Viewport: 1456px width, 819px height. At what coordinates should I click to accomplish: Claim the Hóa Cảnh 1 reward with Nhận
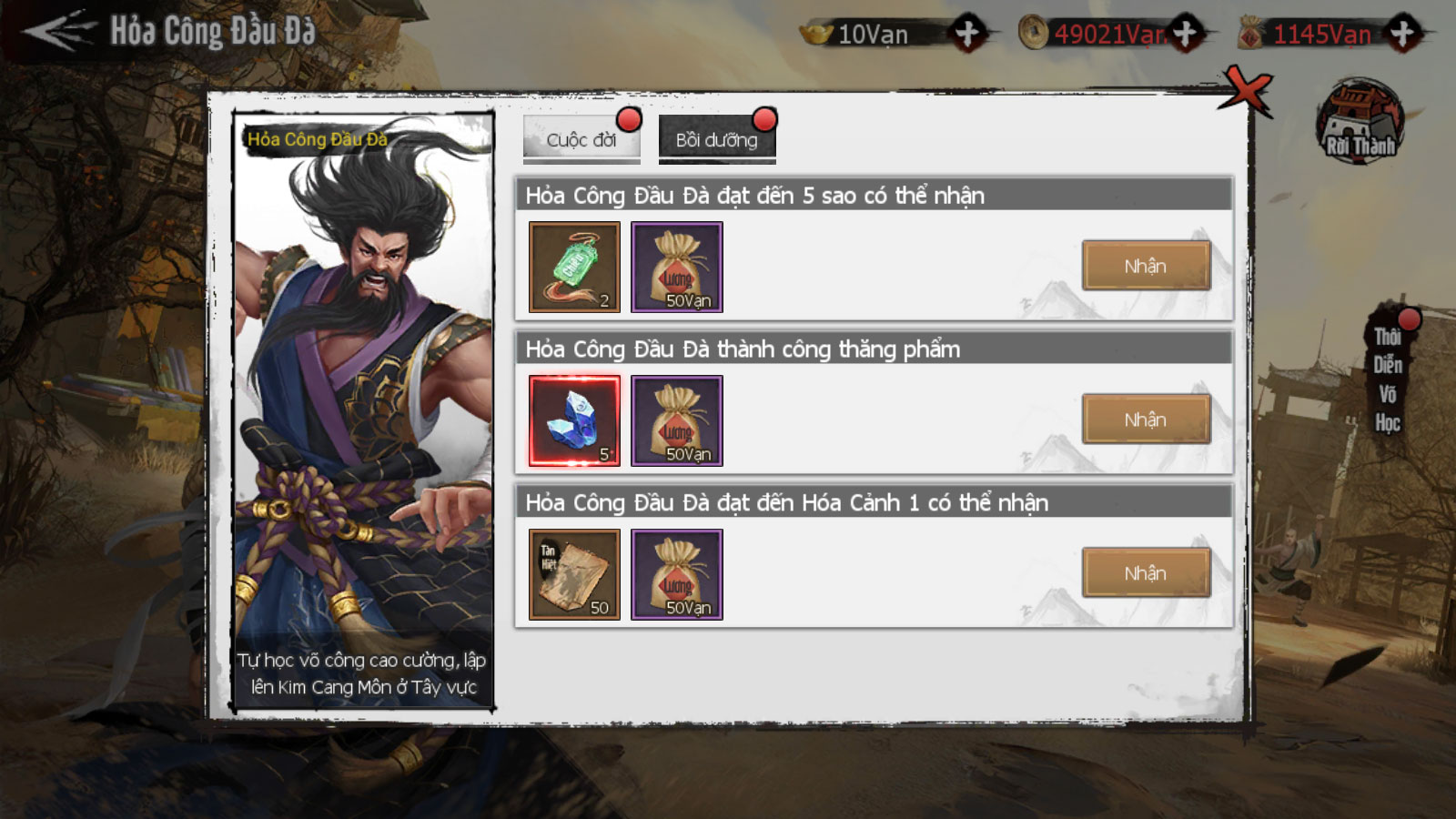(x=1146, y=573)
